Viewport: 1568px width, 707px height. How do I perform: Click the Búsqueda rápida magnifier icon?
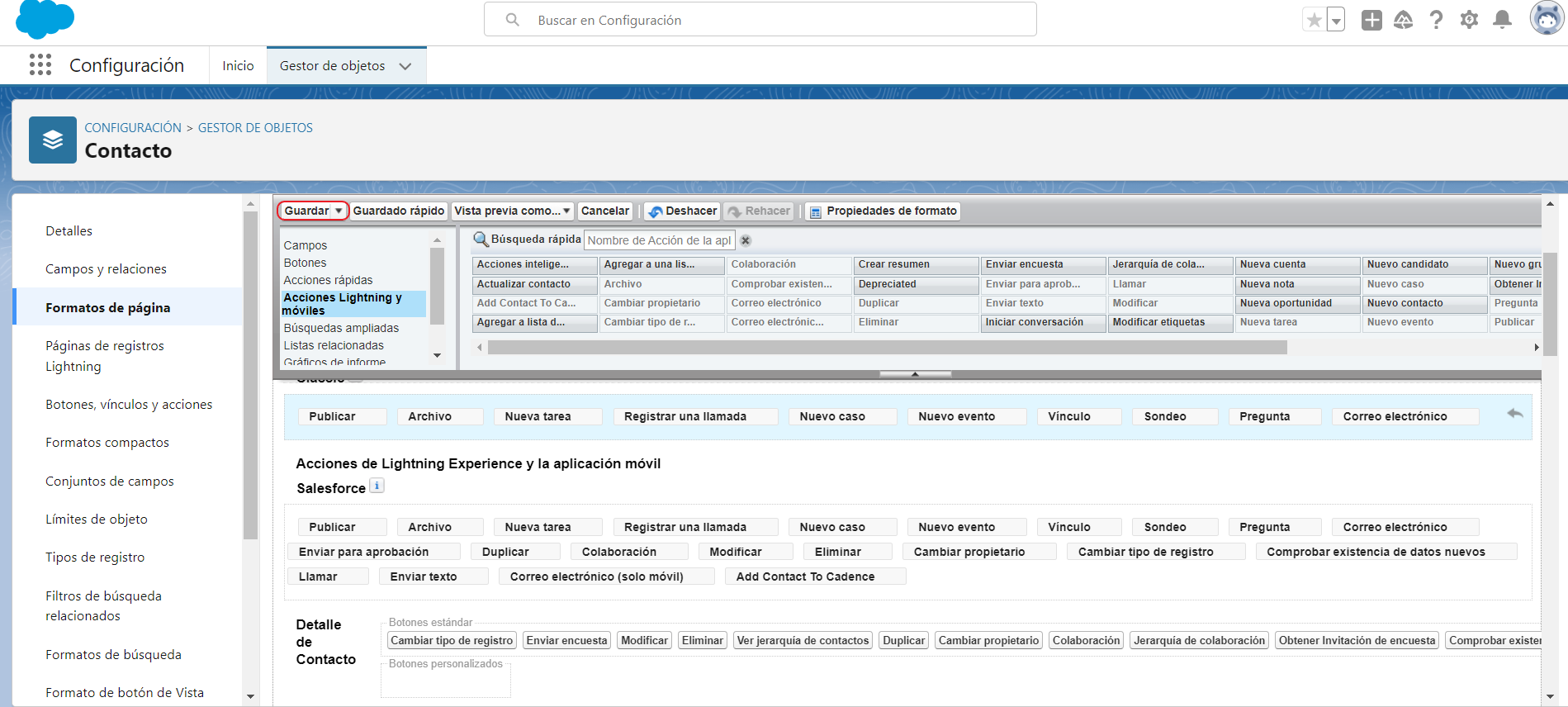(481, 240)
